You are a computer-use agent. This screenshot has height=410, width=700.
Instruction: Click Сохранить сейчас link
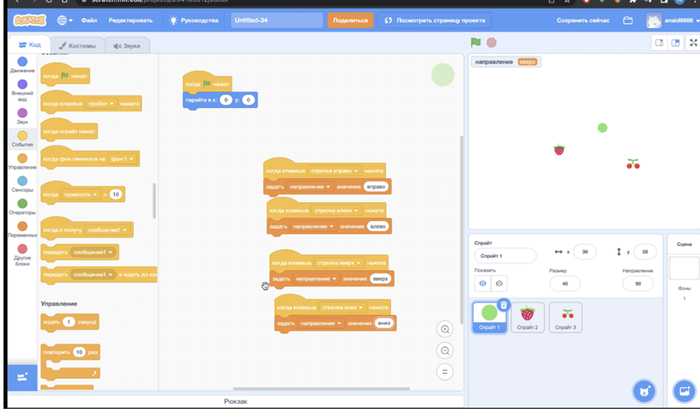tap(583, 19)
